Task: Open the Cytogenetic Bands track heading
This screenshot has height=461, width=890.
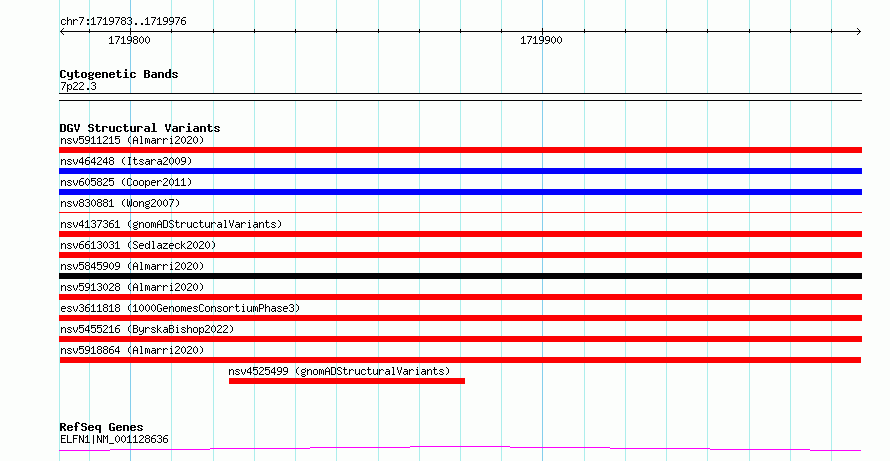Action: click(119, 74)
